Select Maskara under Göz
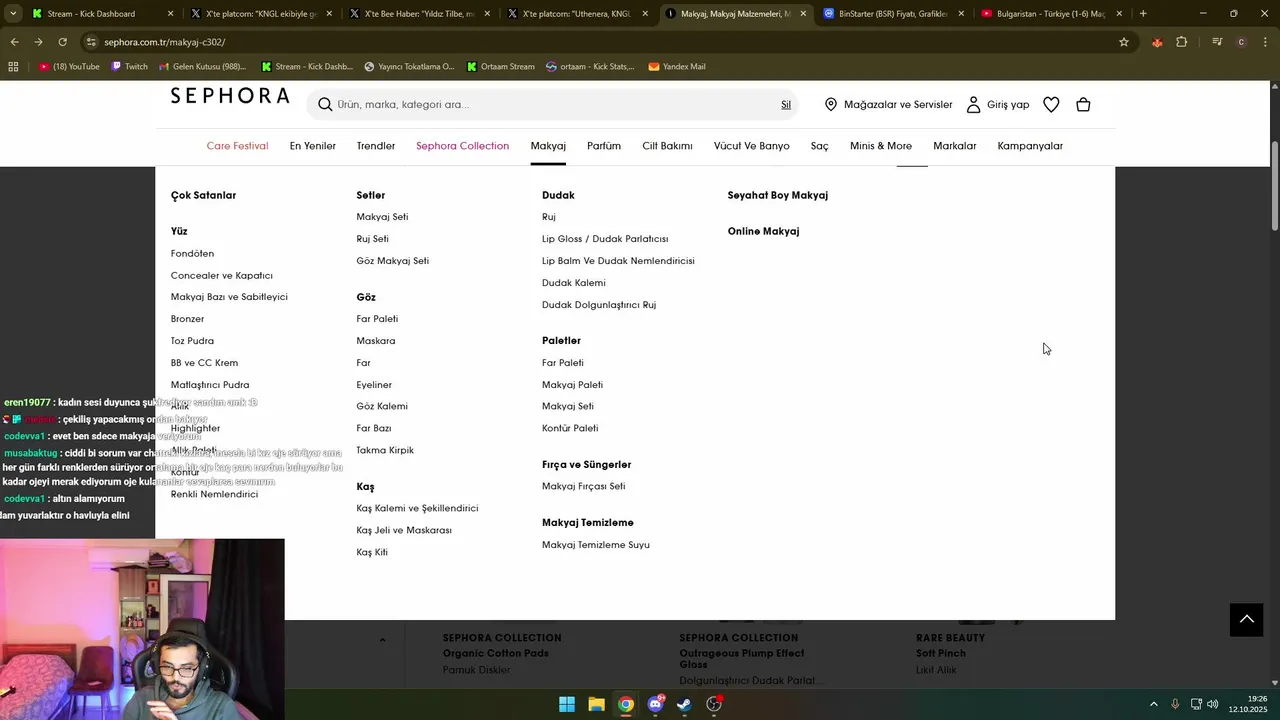1280x720 pixels. (375, 341)
